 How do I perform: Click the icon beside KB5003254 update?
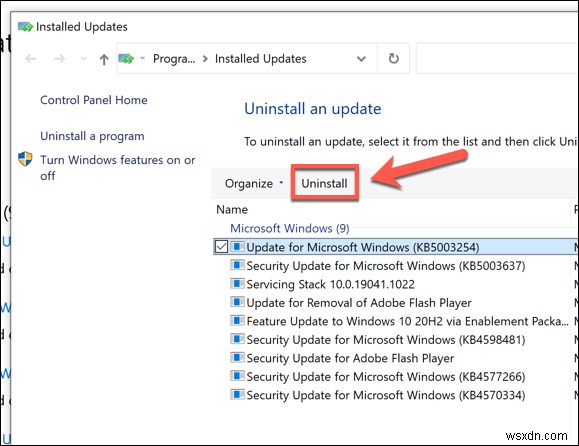coord(237,246)
